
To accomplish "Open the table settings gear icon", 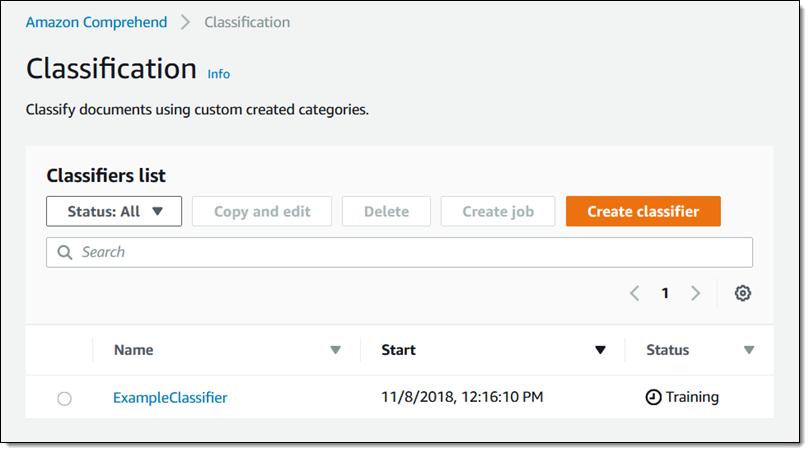I will click(x=742, y=294).
